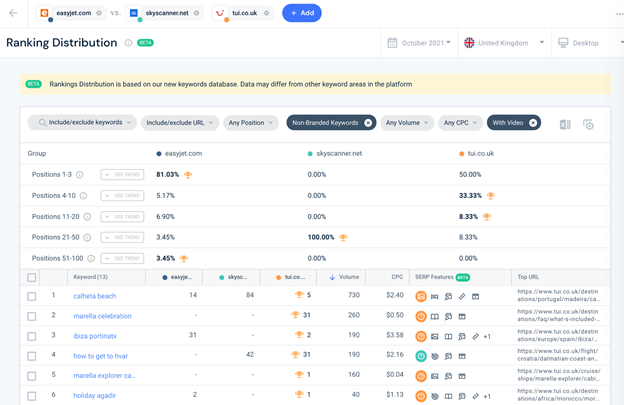The image size is (624, 405).
Task: Expand See Trend for Positions 1-3
Action: click(x=122, y=175)
